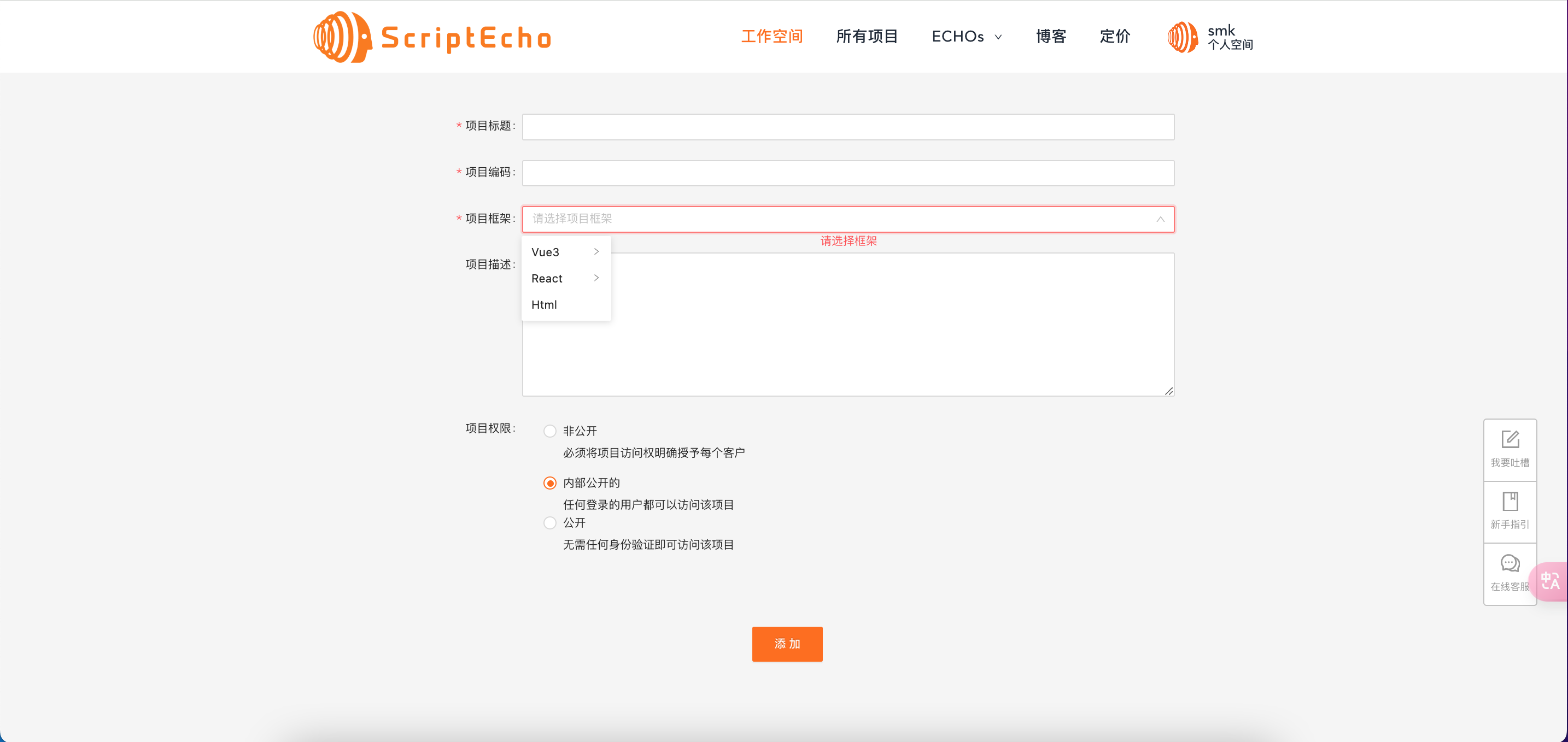Collapse the 项目框架 dropdown arrow
1568x742 pixels.
(1160, 220)
